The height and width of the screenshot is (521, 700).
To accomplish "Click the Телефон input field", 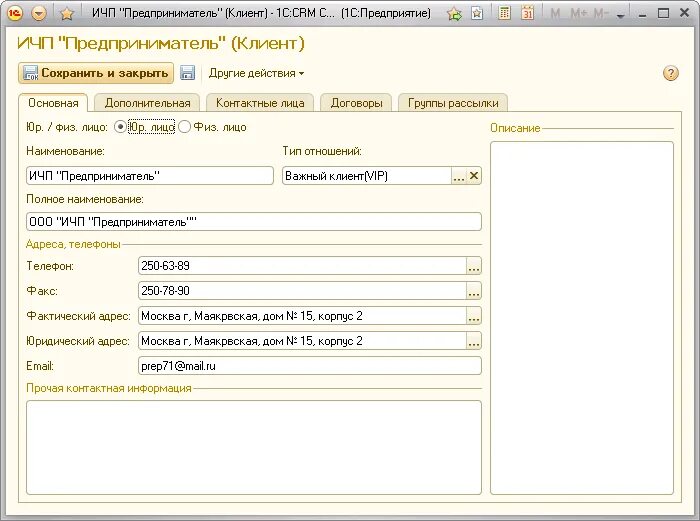I will coord(303,266).
